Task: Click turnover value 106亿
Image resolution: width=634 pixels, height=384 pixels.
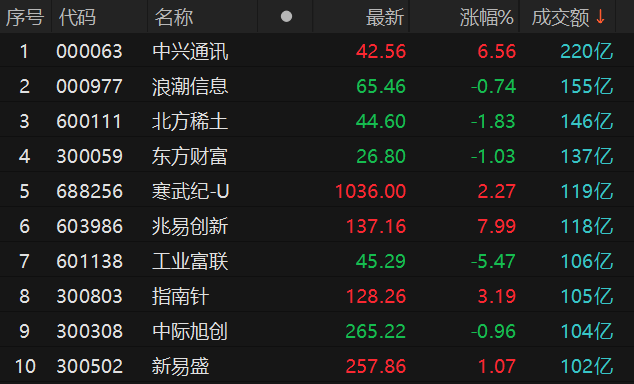Action: 587,261
